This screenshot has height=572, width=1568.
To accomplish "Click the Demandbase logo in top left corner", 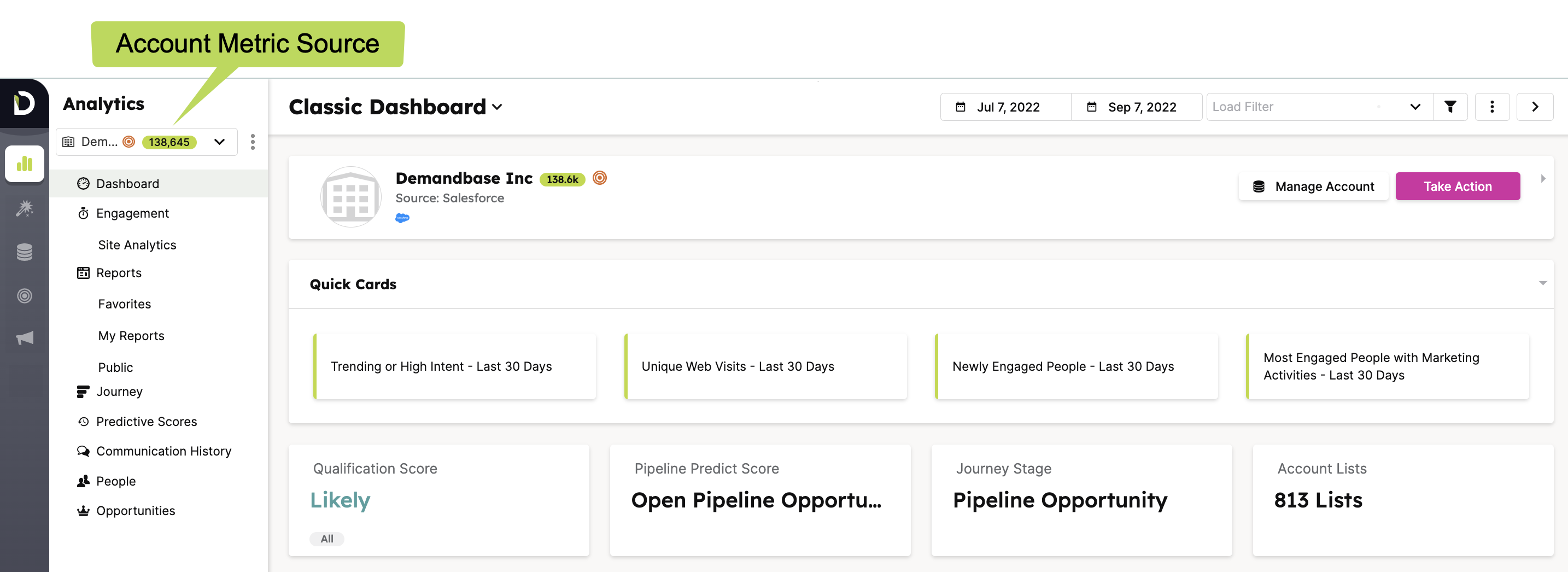I will (25, 103).
